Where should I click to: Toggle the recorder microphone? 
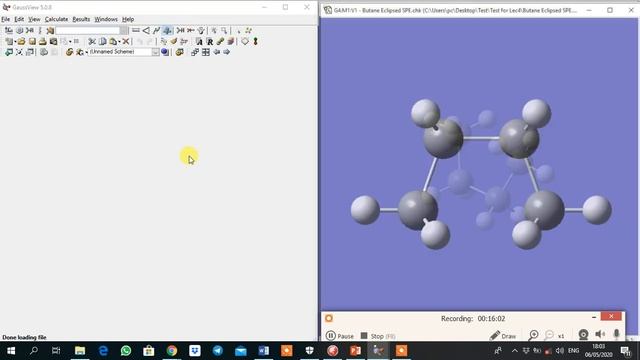tap(616, 334)
